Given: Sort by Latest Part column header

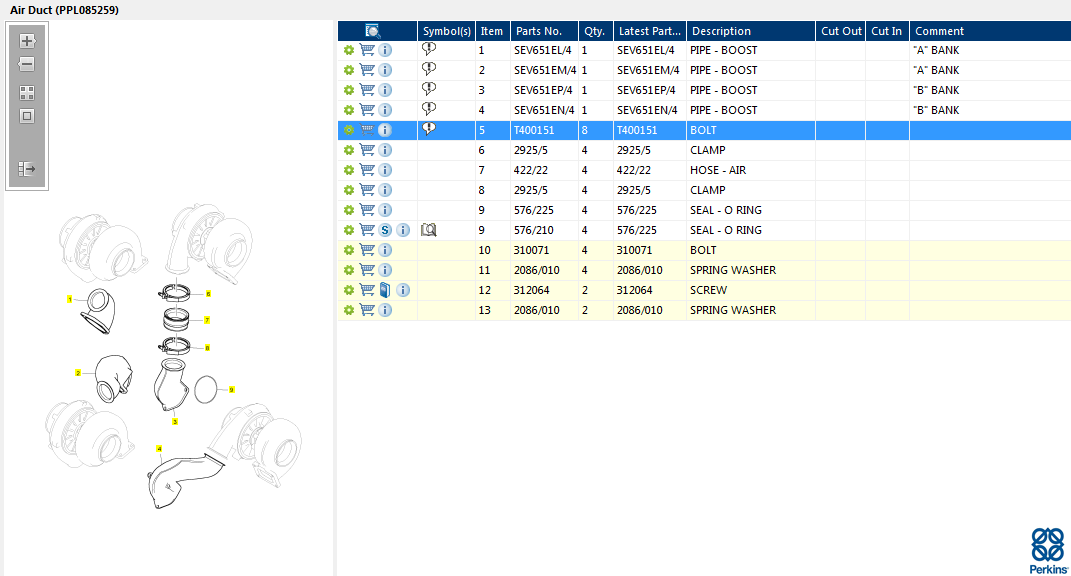Looking at the screenshot, I should tap(650, 31).
